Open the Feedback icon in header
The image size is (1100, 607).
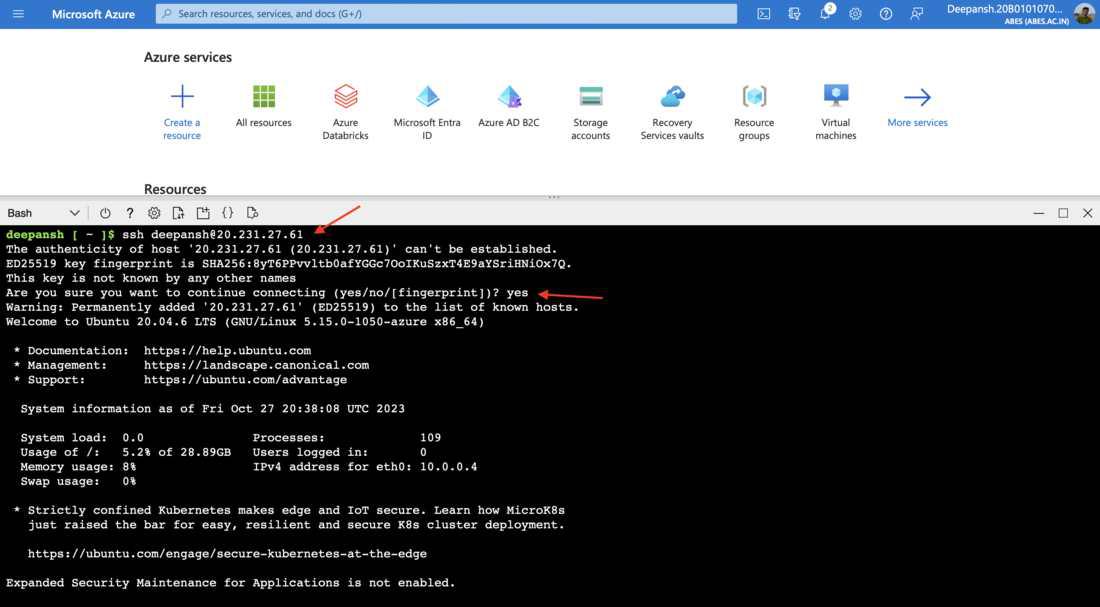pyautogui.click(x=916, y=14)
